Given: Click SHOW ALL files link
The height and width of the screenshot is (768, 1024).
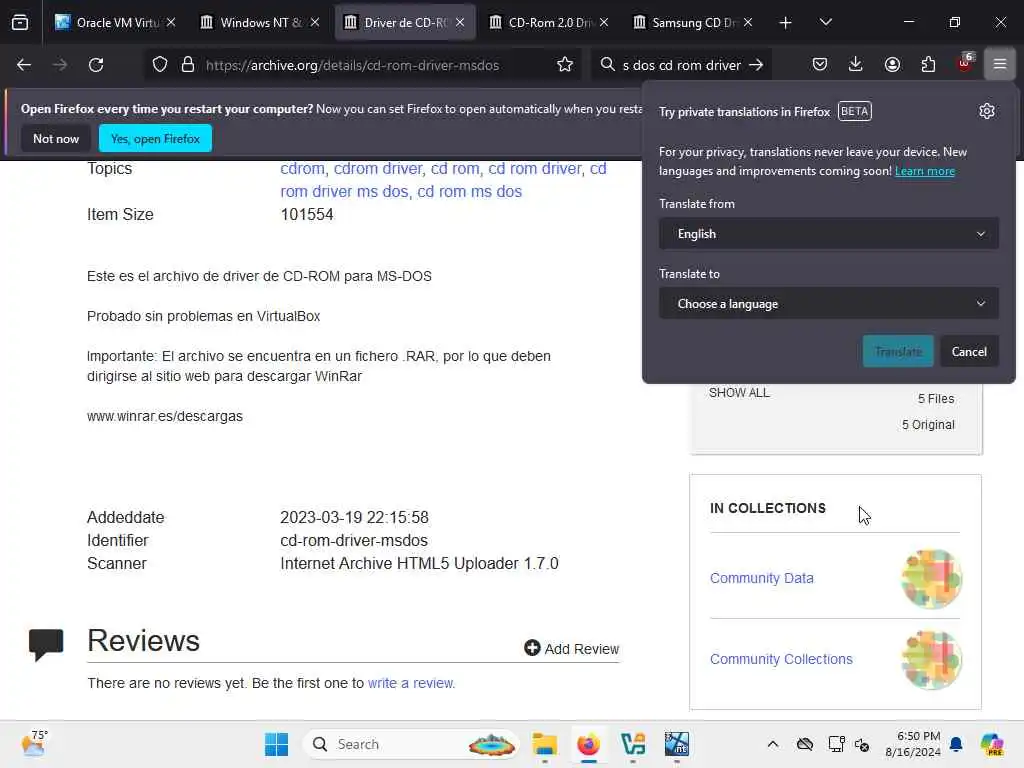Looking at the screenshot, I should coord(739,392).
